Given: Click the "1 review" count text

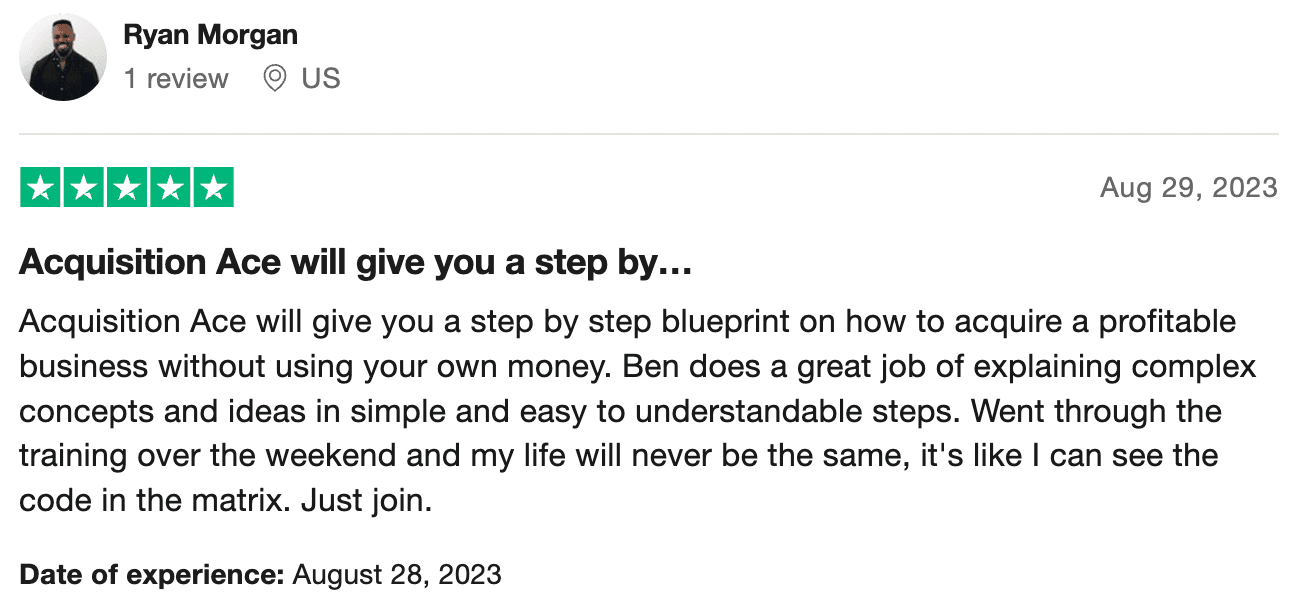Looking at the screenshot, I should coord(176,78).
